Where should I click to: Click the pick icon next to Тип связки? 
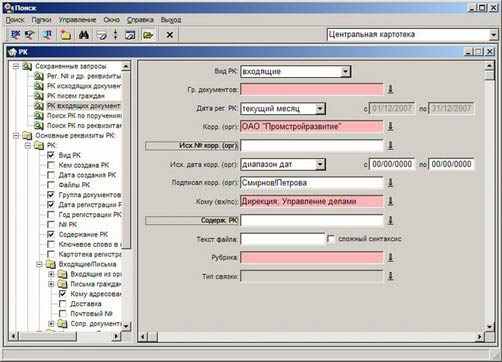tap(390, 276)
